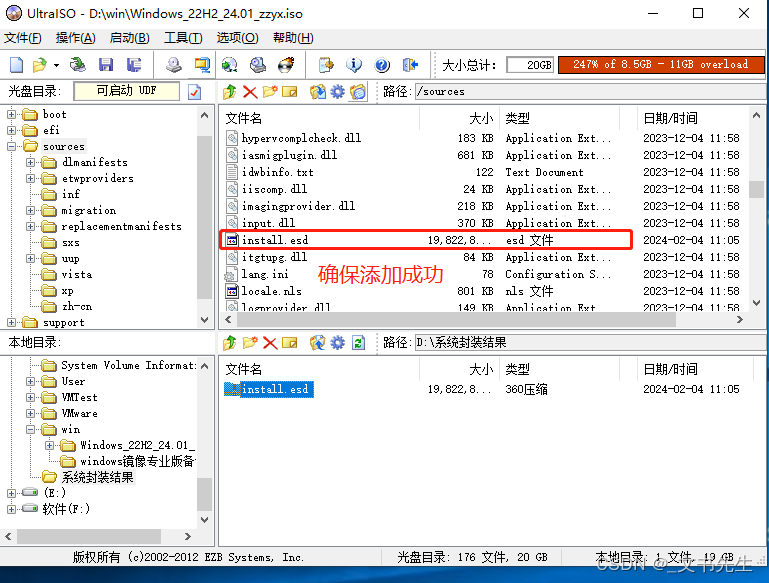This screenshot has width=769, height=583.
Task: Collapse the sources folder node
Action: click(11, 146)
